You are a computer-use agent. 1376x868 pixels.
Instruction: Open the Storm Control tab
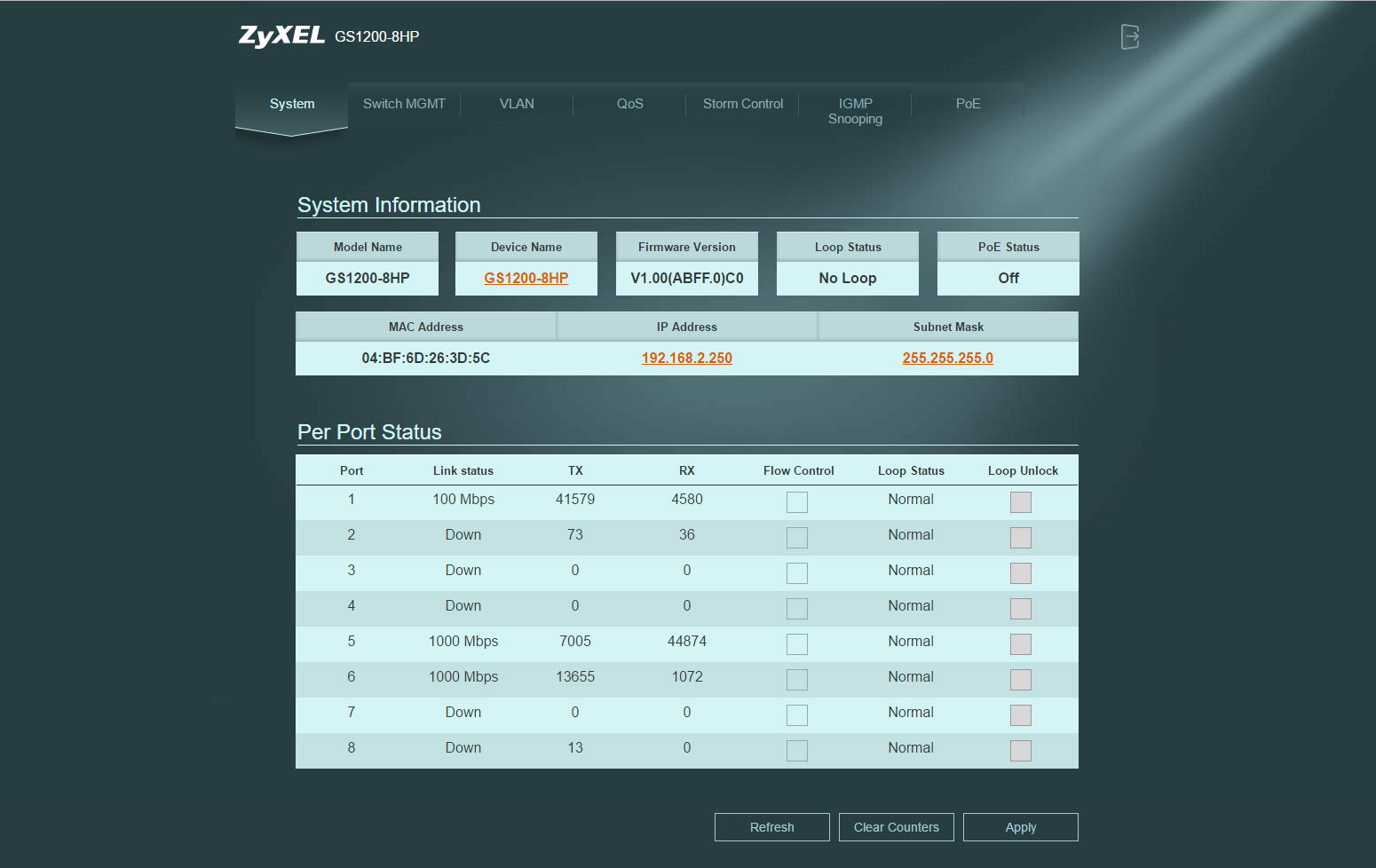pyautogui.click(x=743, y=104)
